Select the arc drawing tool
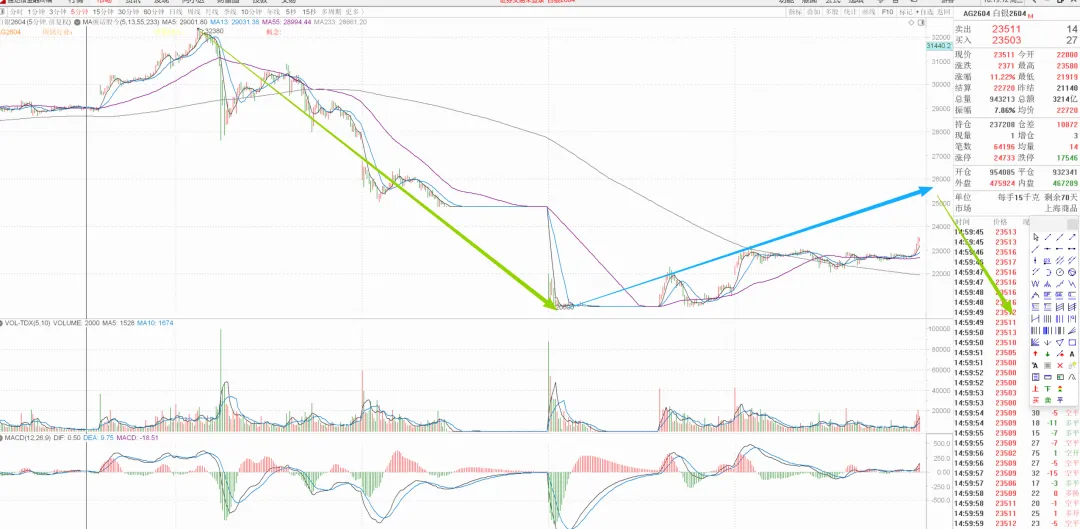 [1048, 272]
